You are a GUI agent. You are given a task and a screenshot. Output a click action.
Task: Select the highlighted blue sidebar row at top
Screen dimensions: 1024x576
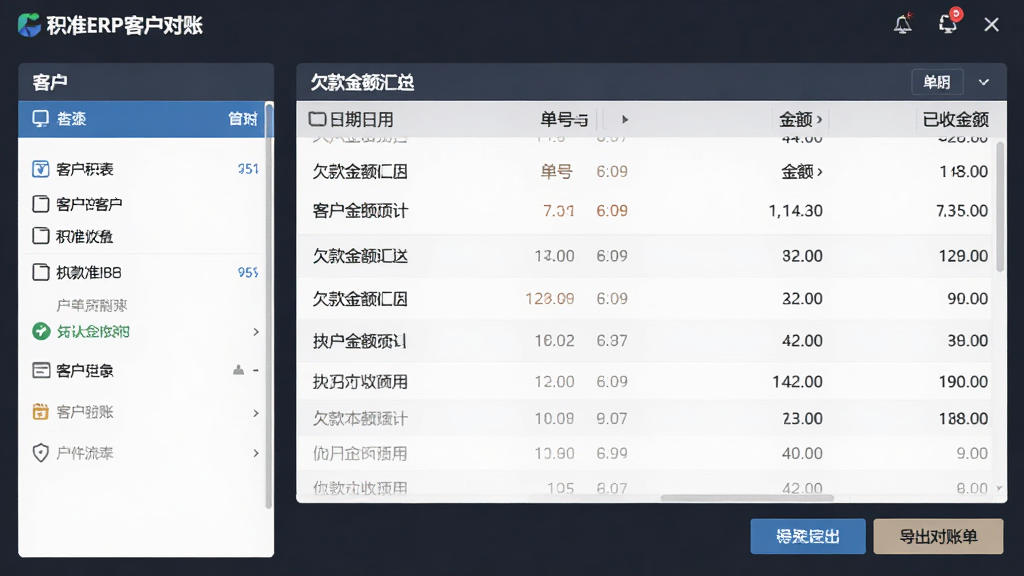coord(142,119)
